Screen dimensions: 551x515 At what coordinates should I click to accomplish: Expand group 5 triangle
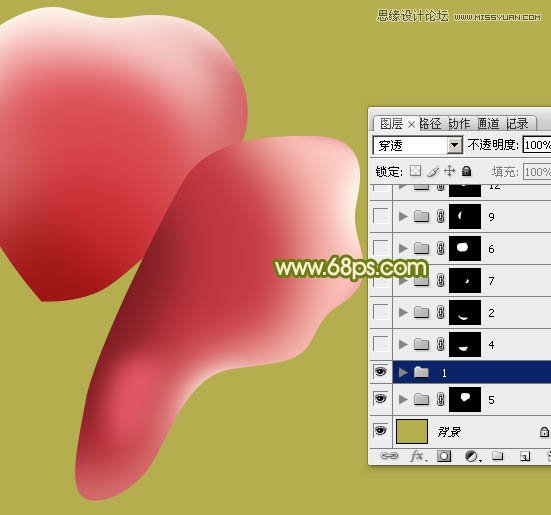403,399
